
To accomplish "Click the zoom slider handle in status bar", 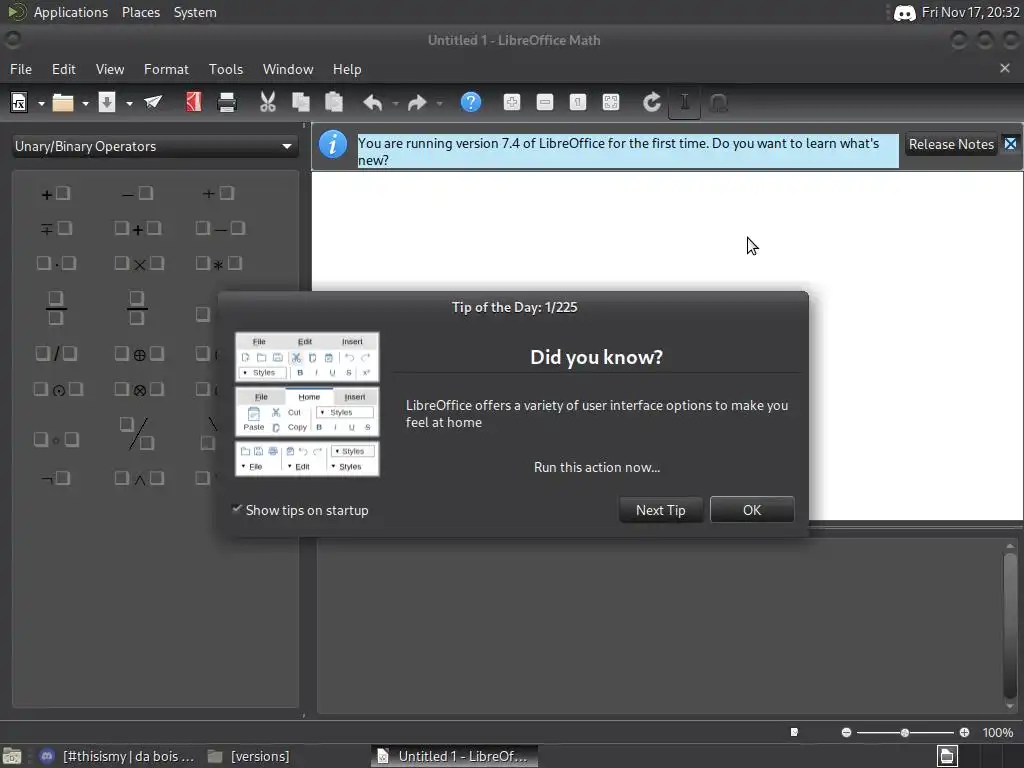I will pyautogui.click(x=904, y=733).
